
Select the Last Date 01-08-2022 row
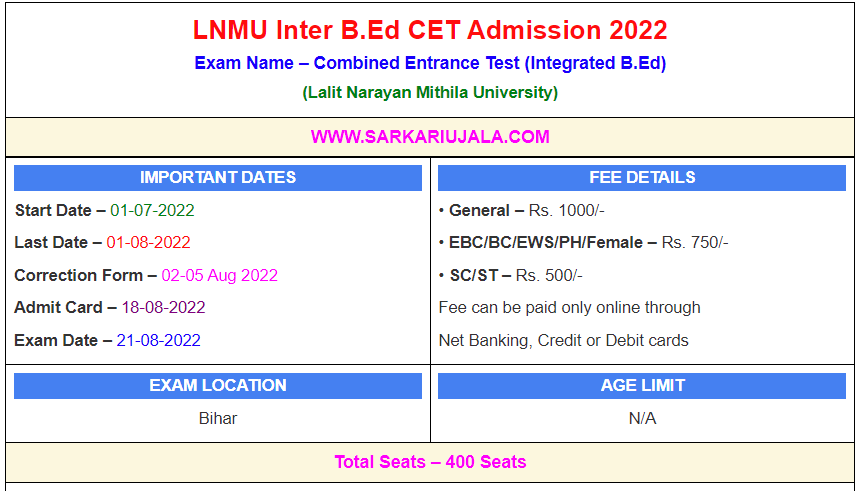click(103, 242)
